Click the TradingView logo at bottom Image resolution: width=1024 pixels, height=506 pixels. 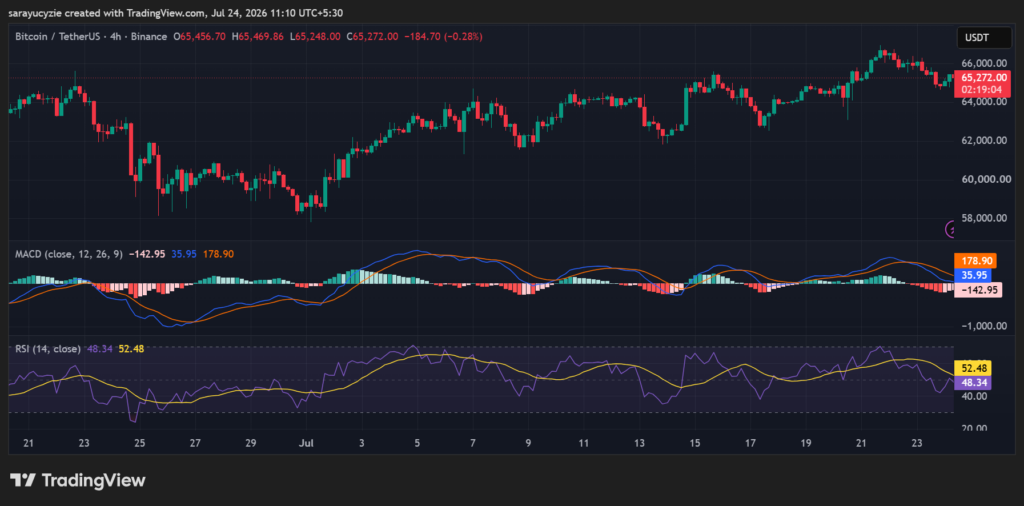pos(78,481)
